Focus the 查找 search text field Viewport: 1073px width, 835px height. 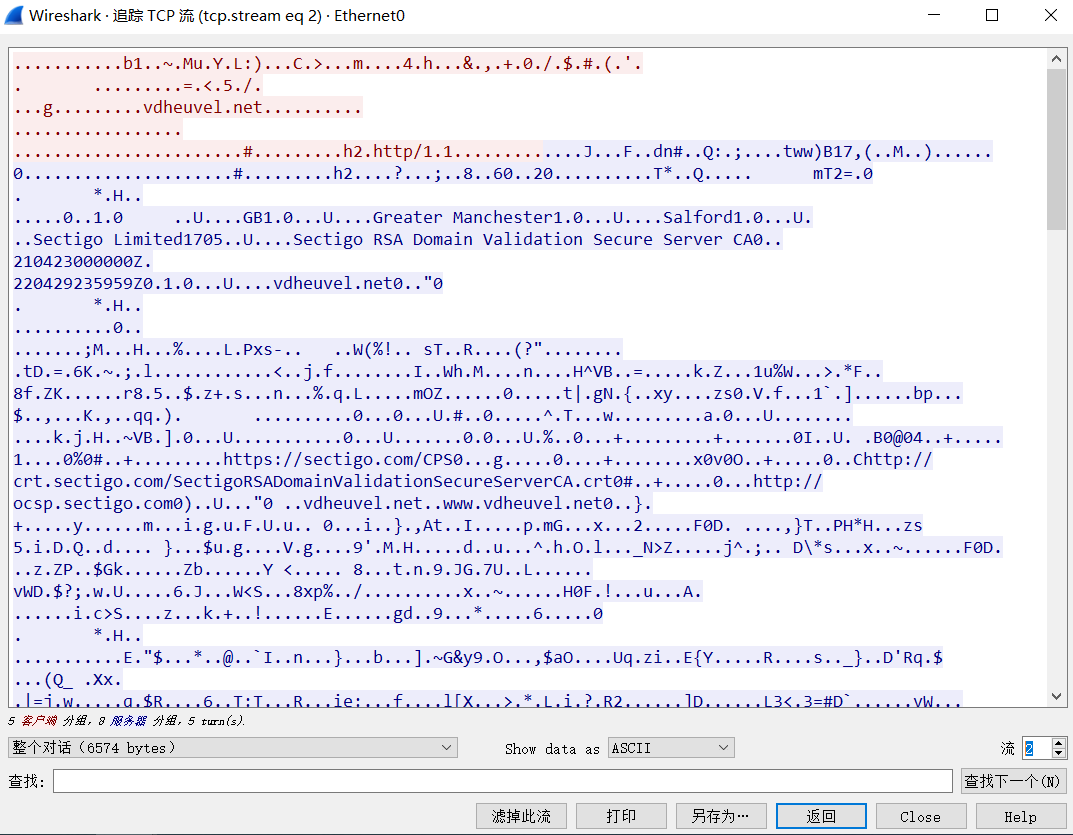click(x=502, y=781)
